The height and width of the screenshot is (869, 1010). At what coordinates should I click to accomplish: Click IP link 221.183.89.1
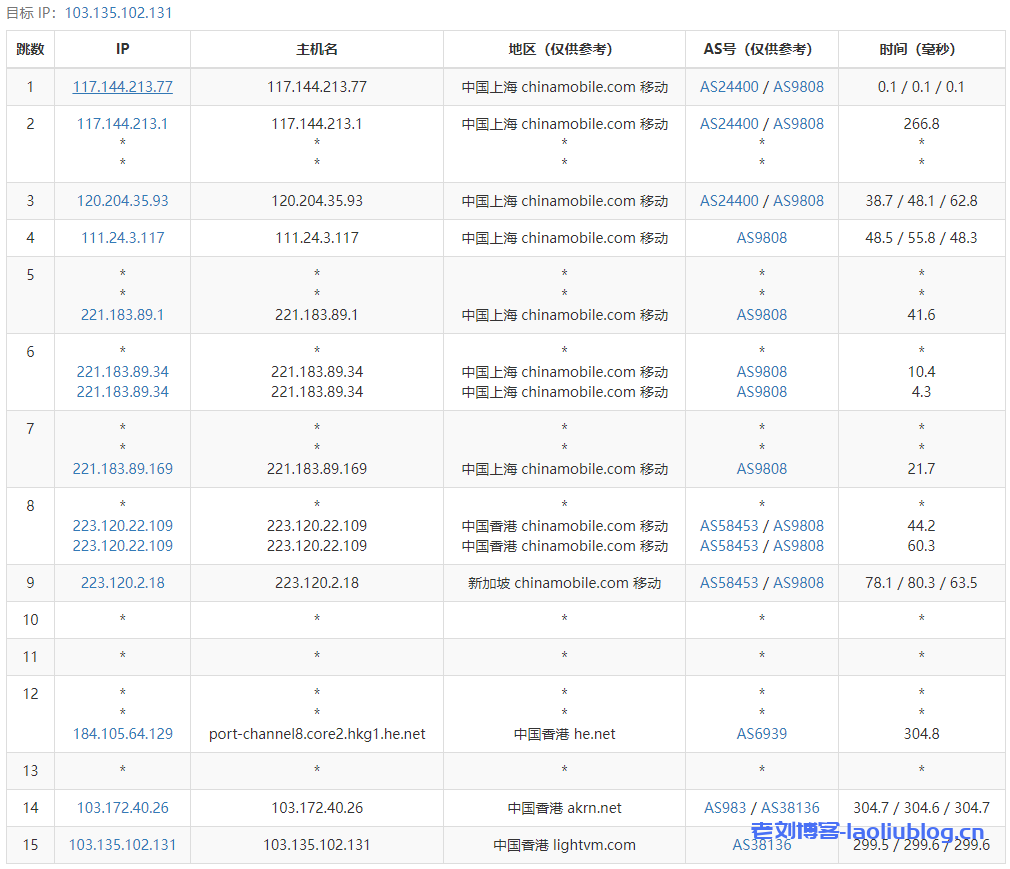click(122, 315)
